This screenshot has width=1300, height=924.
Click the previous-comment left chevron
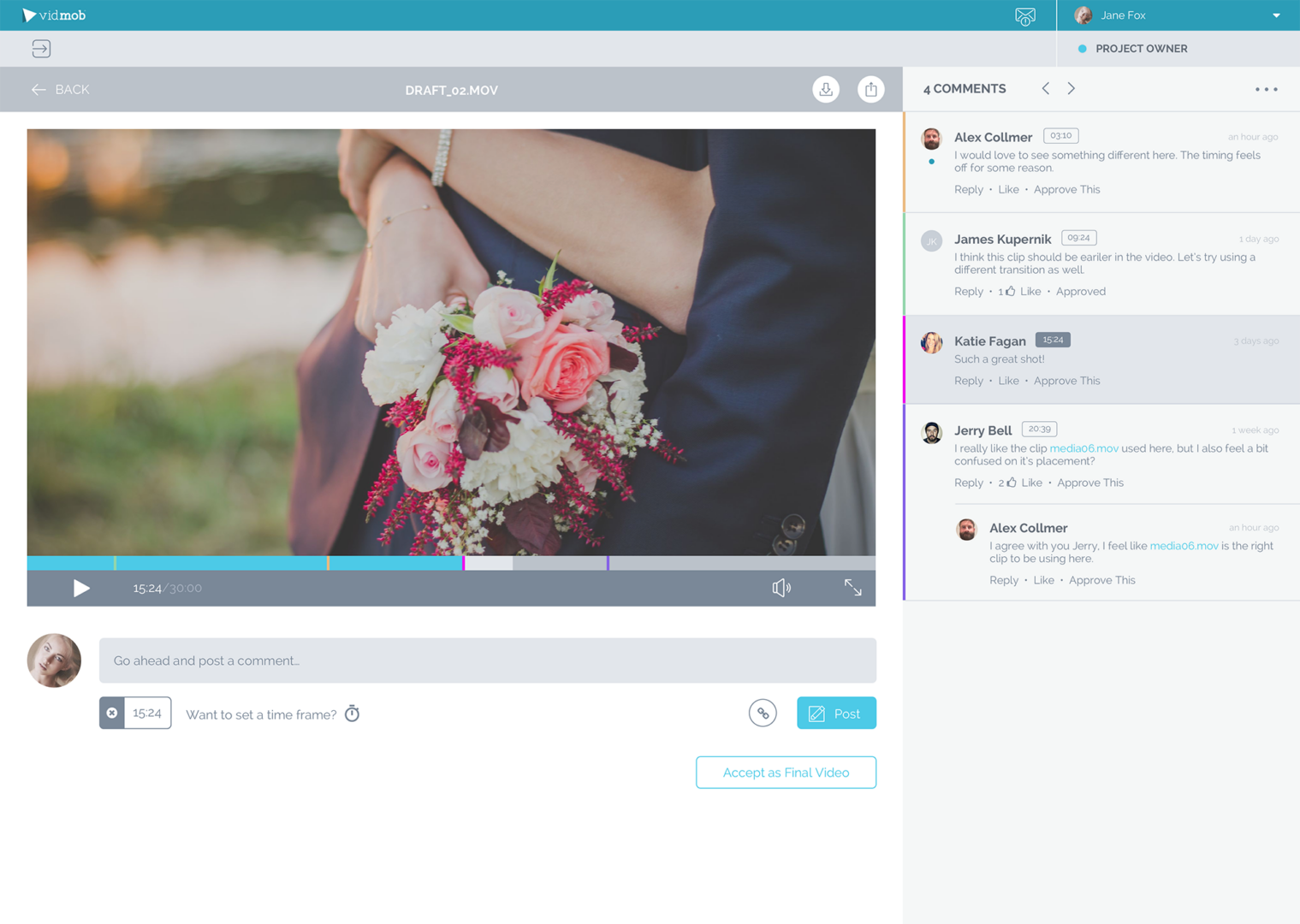point(1045,88)
